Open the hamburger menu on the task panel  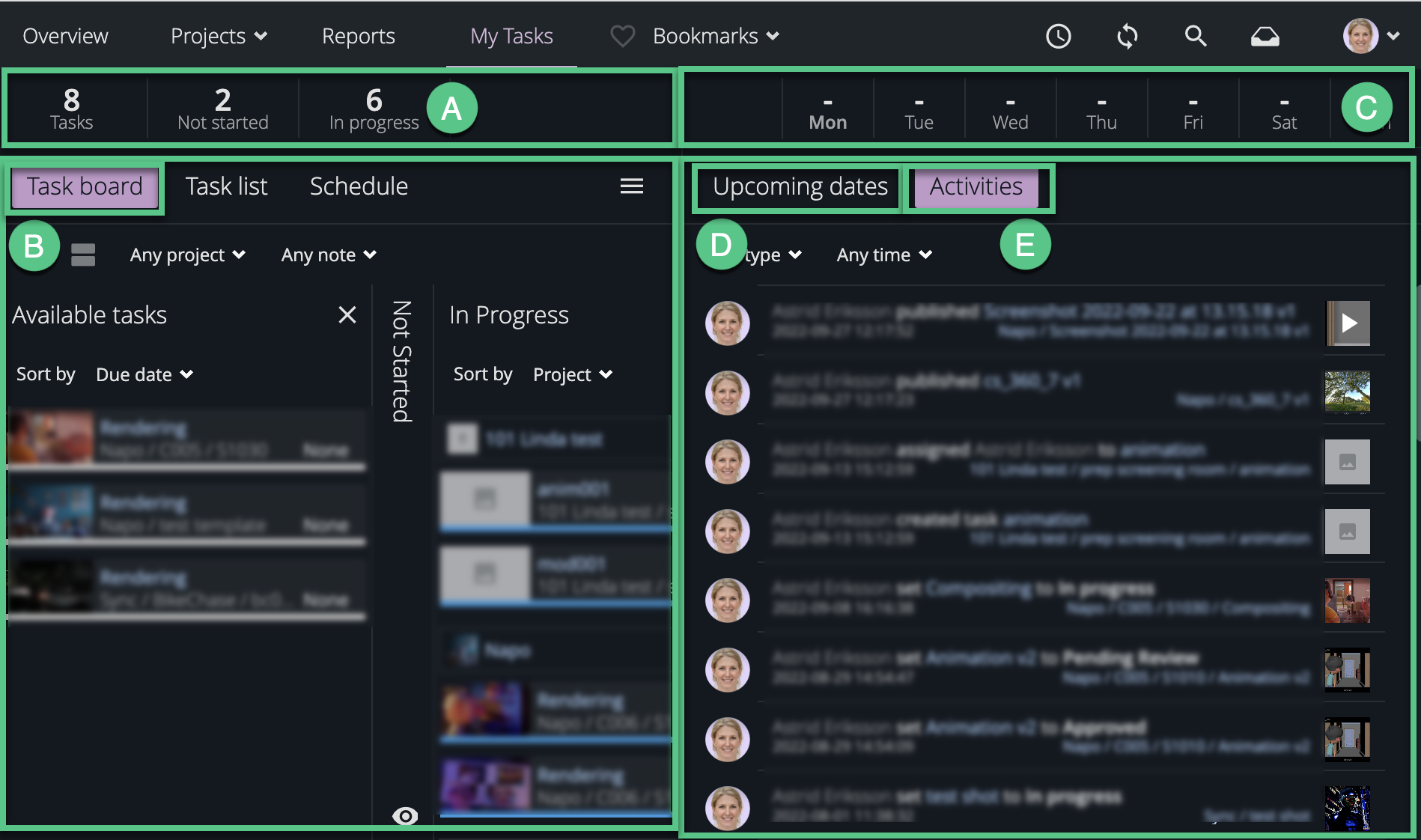[631, 186]
